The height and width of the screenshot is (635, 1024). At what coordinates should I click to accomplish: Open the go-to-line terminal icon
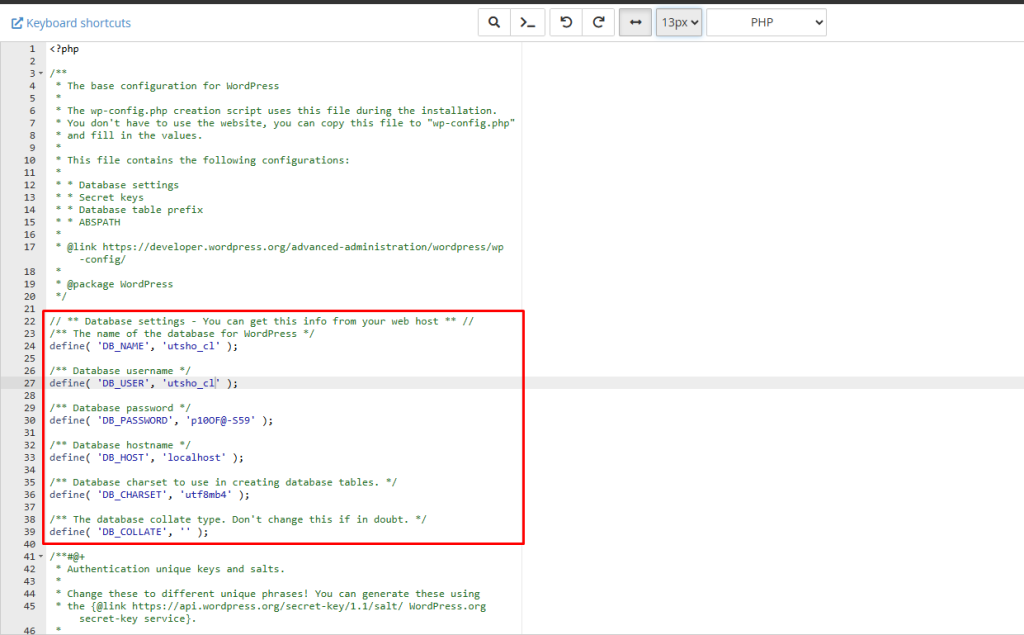(x=528, y=22)
